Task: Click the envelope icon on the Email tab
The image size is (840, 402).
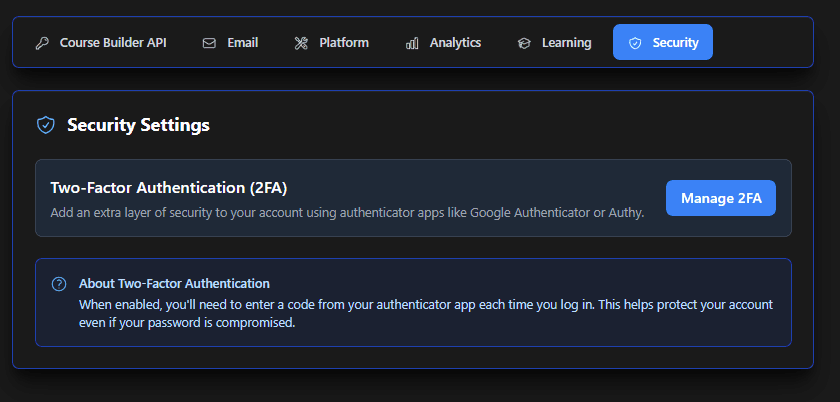Action: click(x=209, y=43)
